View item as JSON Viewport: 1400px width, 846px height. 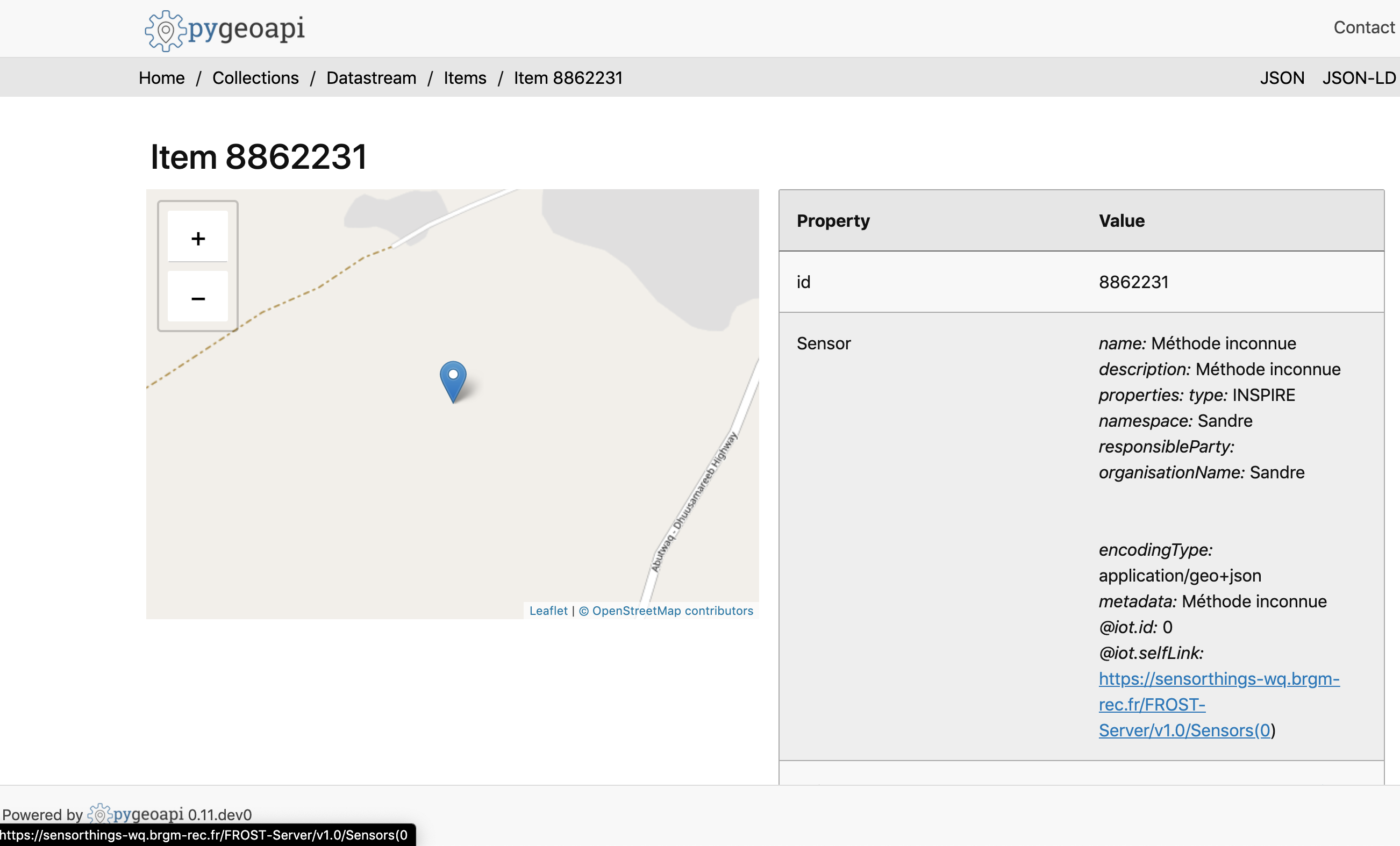tap(1282, 78)
